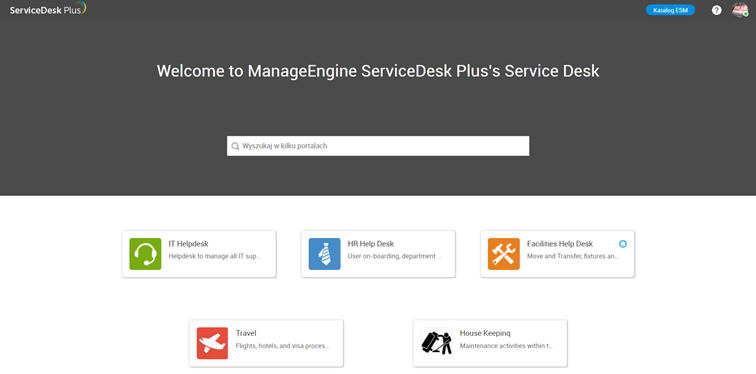Click the 'Maintenance activities within' description
Image resolution: width=756 pixels, height=374 pixels.
click(506, 346)
